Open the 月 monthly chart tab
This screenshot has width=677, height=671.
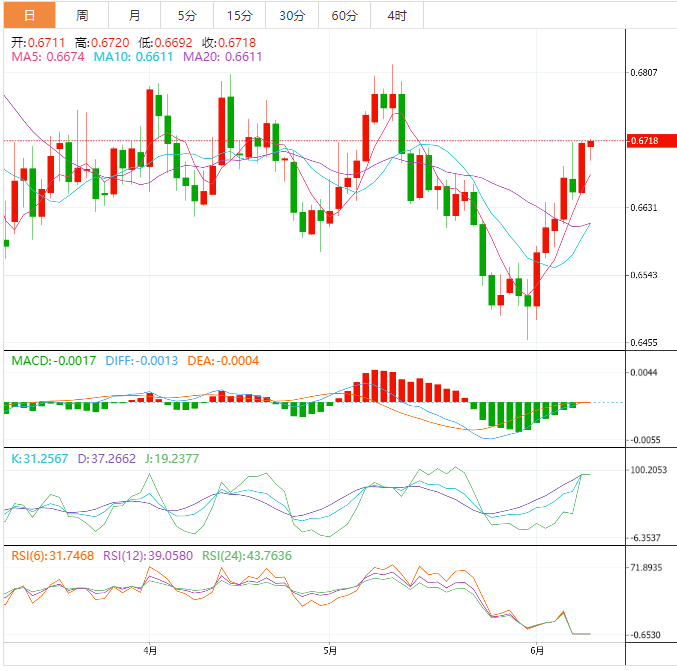click(134, 15)
